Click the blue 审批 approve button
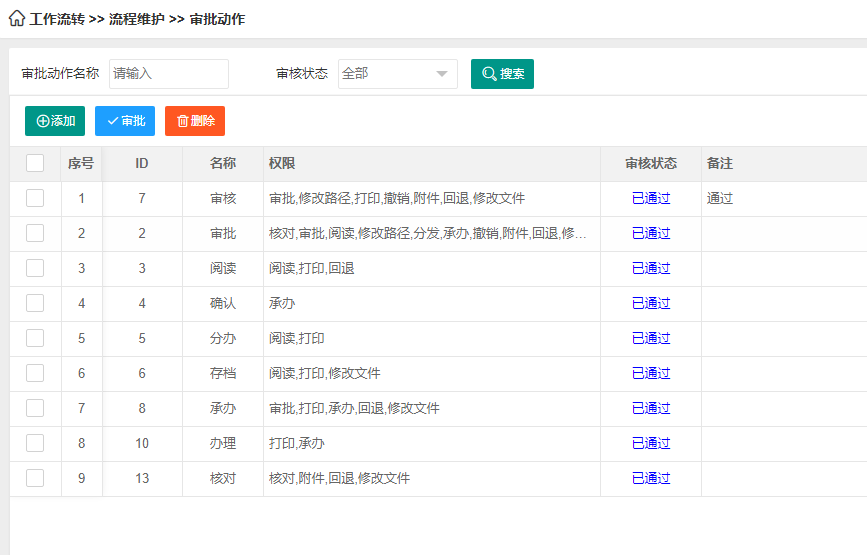867x555 pixels. click(x=125, y=121)
